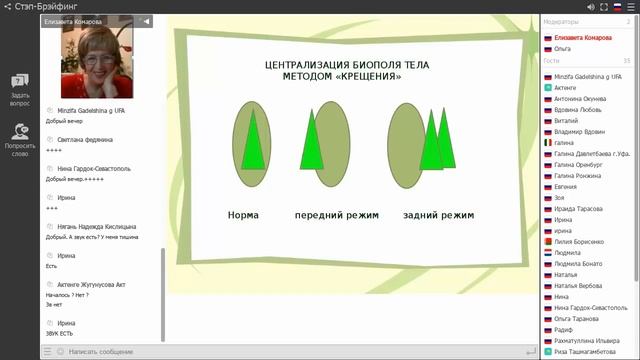Select guest Minzifa Gadelshina g UFA
The height and width of the screenshot is (360, 640).
(587, 77)
